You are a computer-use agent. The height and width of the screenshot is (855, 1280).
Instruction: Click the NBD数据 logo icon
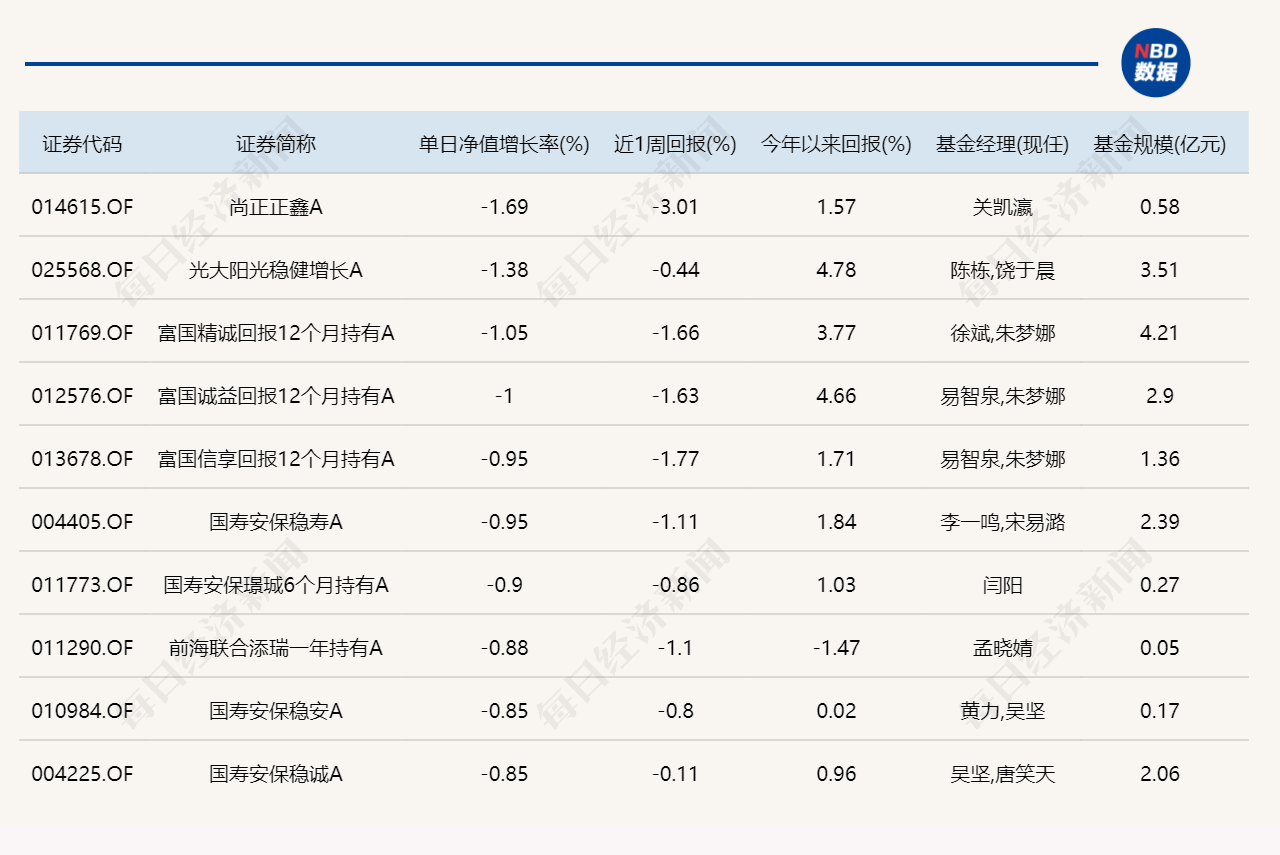tap(1155, 62)
